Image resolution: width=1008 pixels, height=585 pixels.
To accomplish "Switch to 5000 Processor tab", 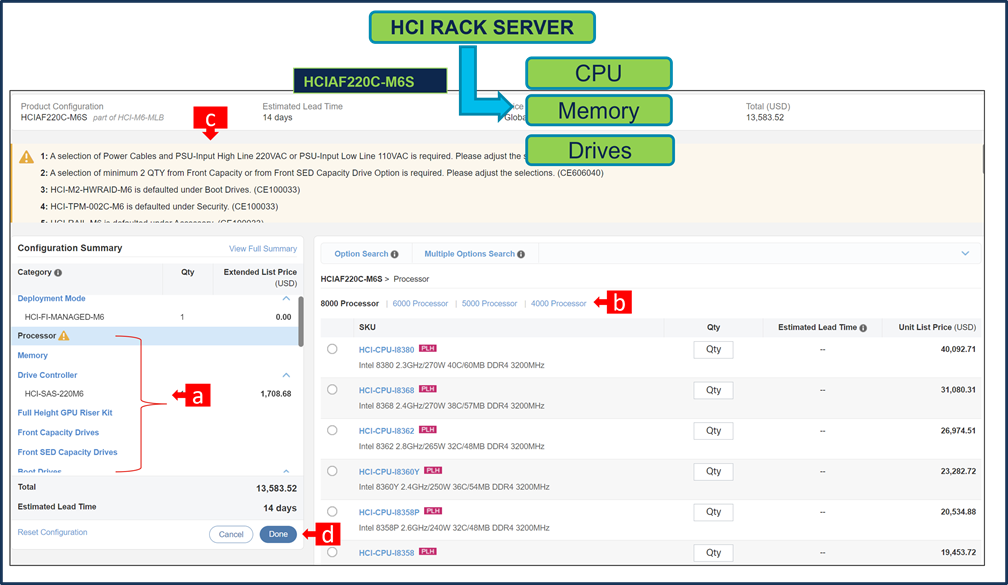I will (489, 303).
